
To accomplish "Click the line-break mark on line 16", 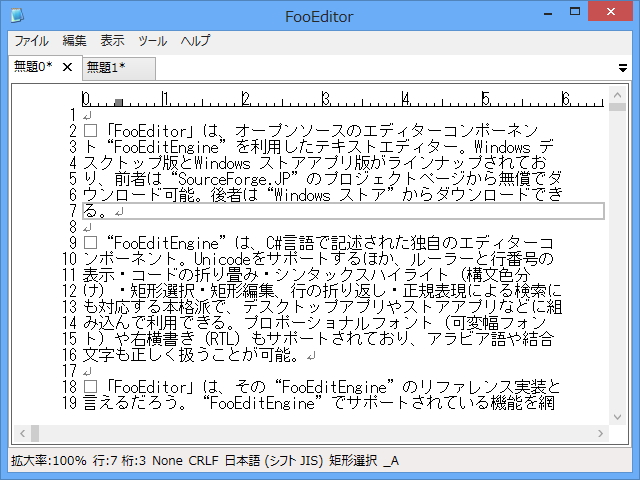I will (311, 357).
